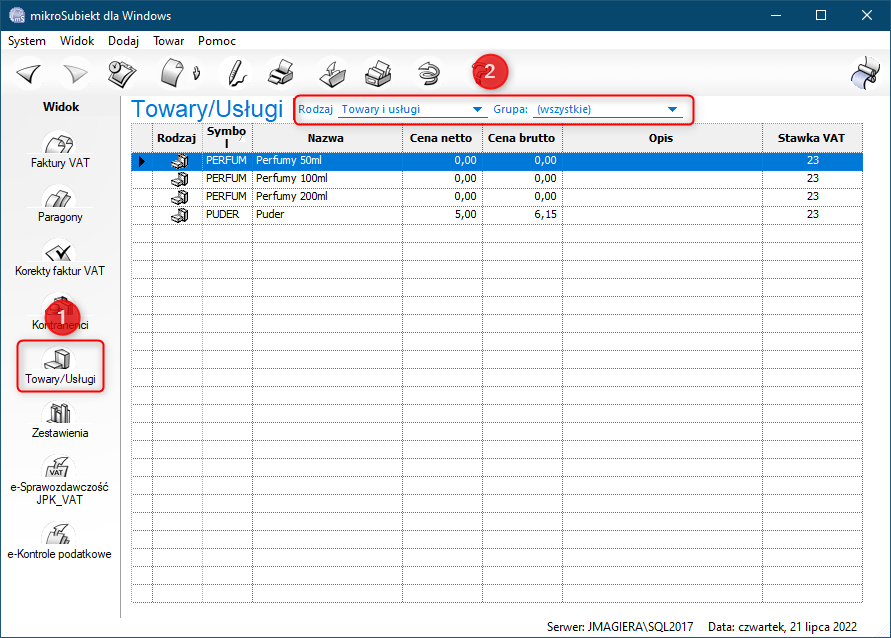Minimize the mikroSubiekt window
891x638 pixels.
point(776,15)
